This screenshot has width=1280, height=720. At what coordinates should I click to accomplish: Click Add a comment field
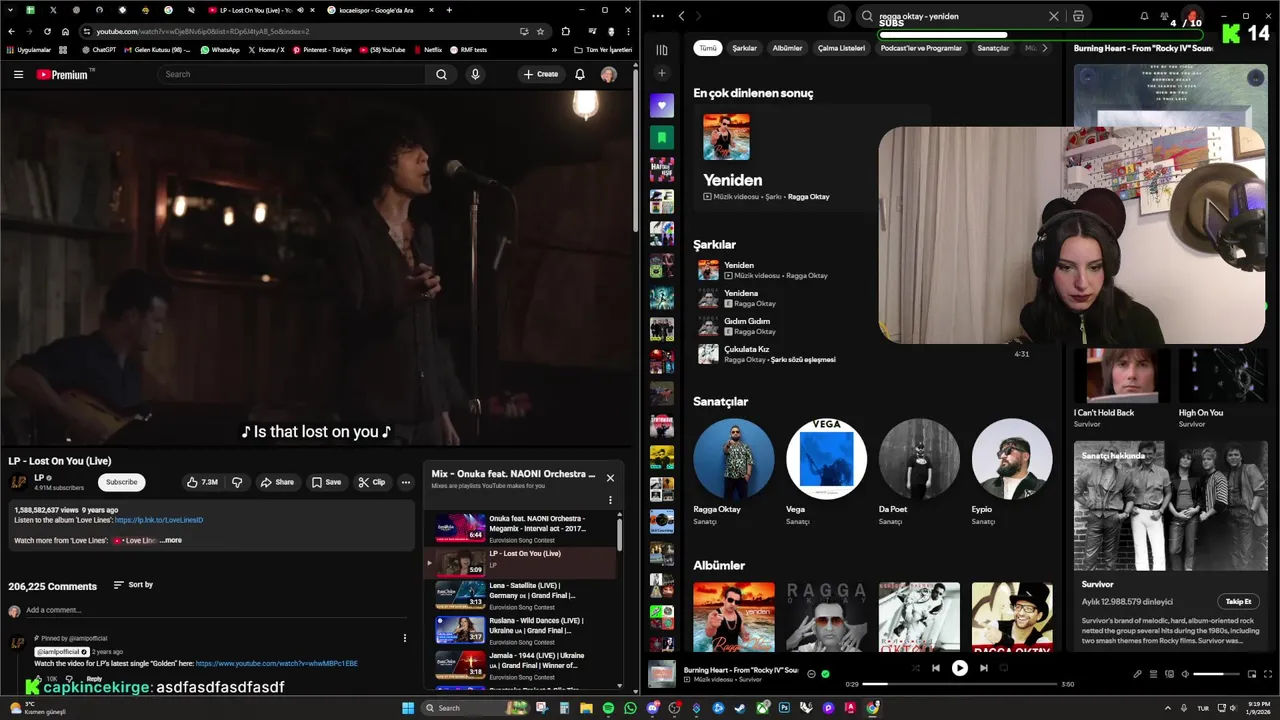pyautogui.click(x=215, y=610)
